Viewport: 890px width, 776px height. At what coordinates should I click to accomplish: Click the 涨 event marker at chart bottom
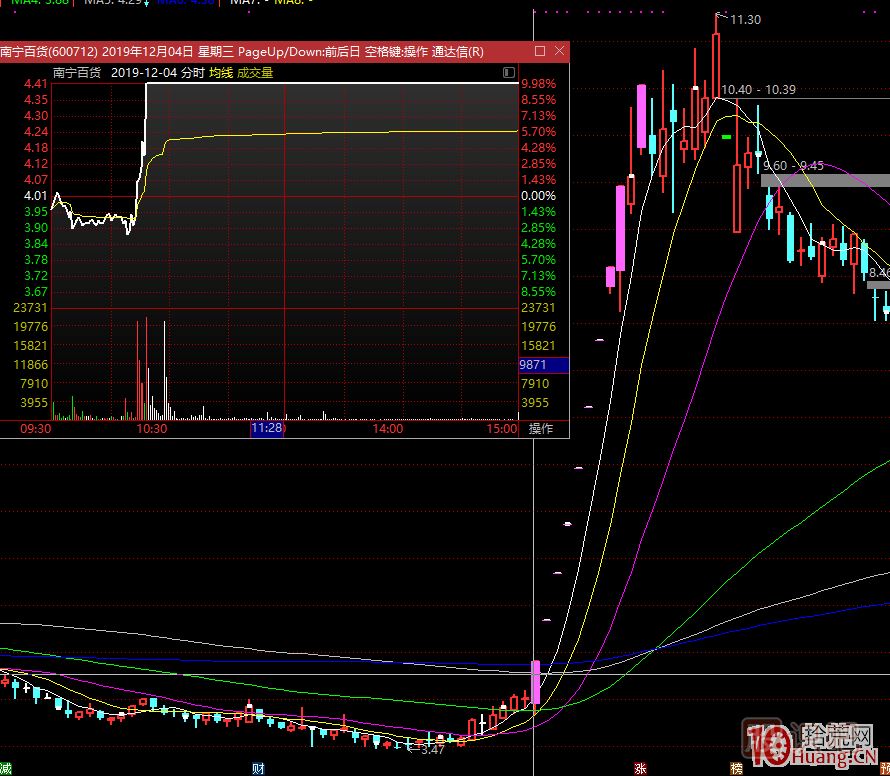638,769
